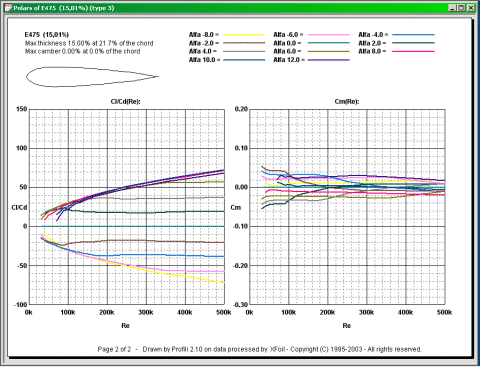The height and width of the screenshot is (367, 480).
Task: Click the '500k' tick under the Cm chart
Action: [445, 312]
